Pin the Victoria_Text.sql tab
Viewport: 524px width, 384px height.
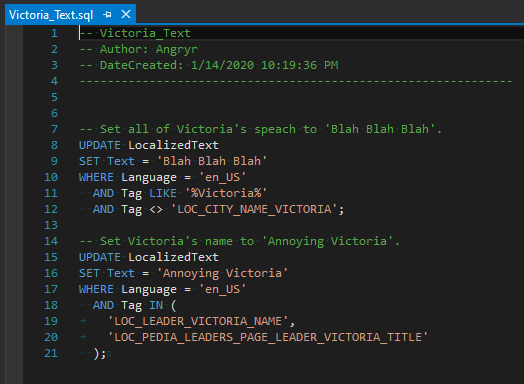pyautogui.click(x=107, y=15)
